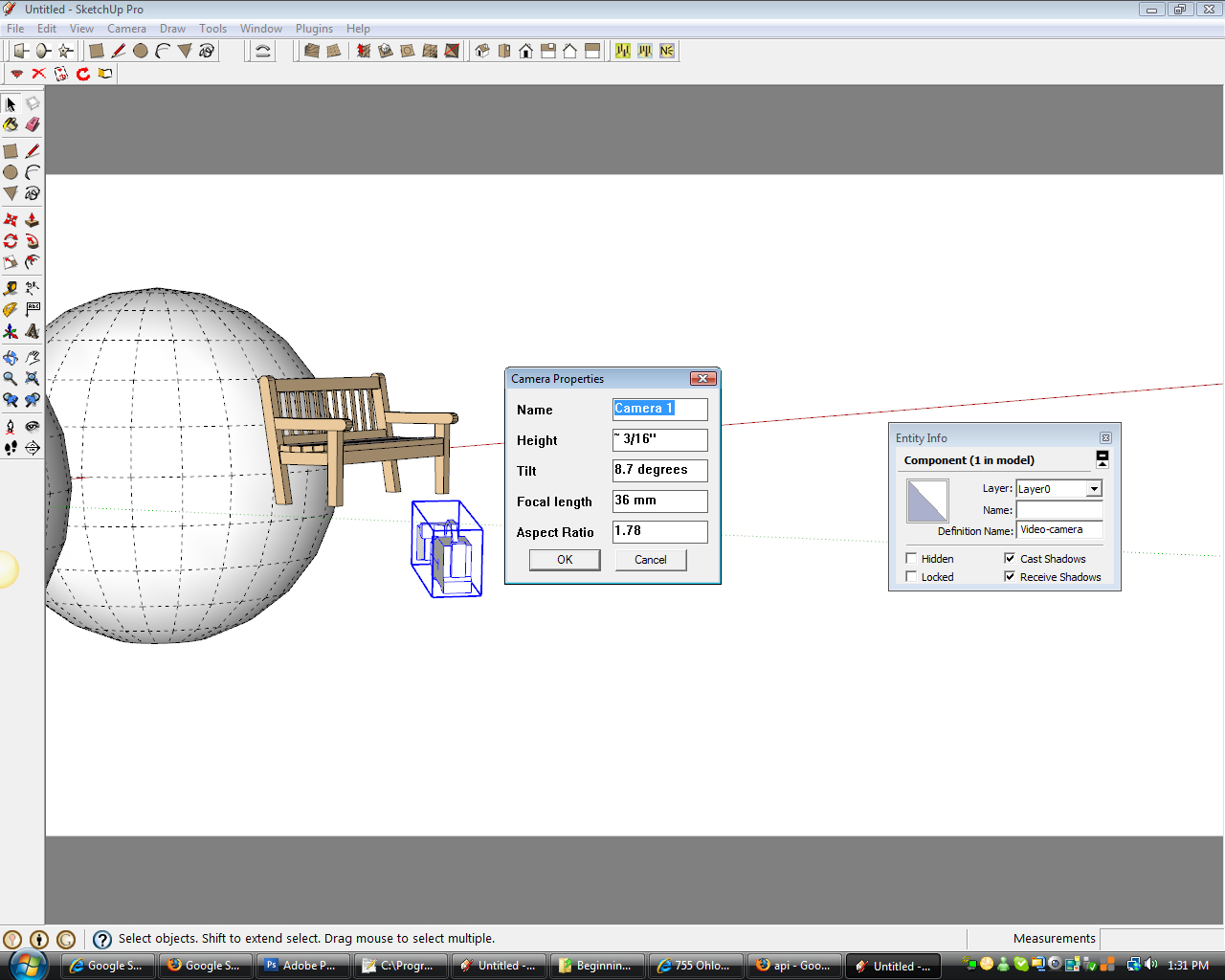This screenshot has height=980, width=1225.
Task: Click the Measurements value box
Action: (1161, 939)
